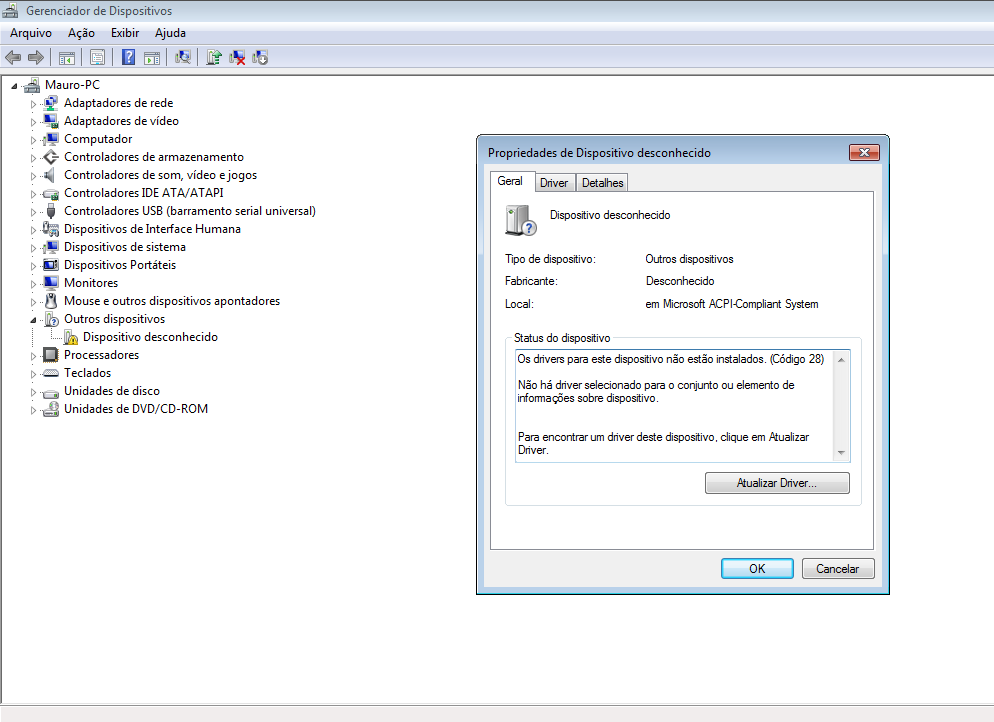994x722 pixels.
Task: Switch to the Driver tab
Action: click(554, 183)
